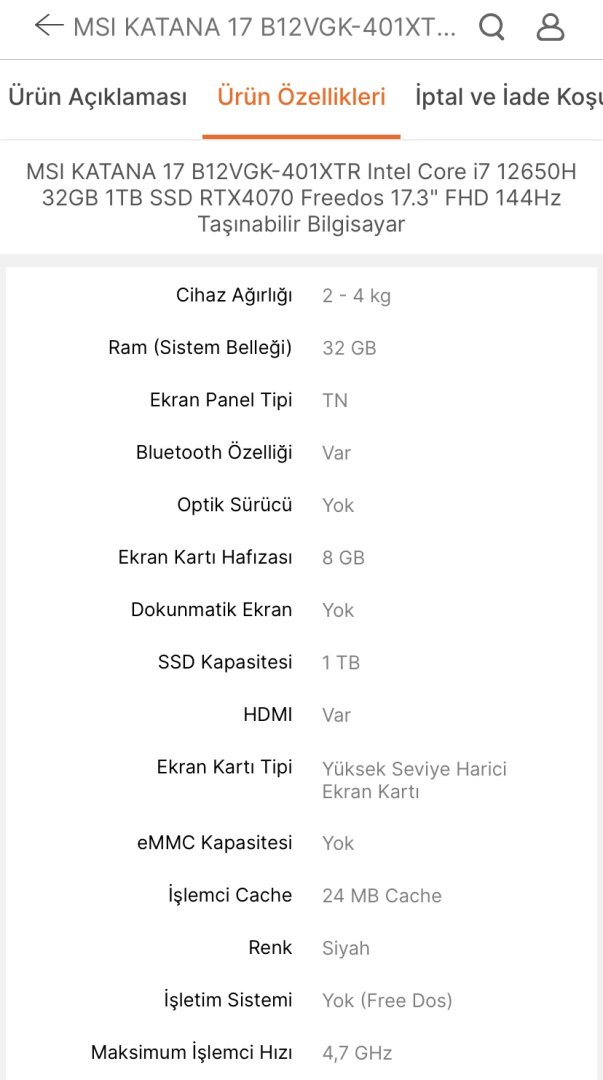Click the Yüksek Seviye Harici Ekran Kartı value
This screenshot has width=603, height=1080.
click(x=414, y=780)
